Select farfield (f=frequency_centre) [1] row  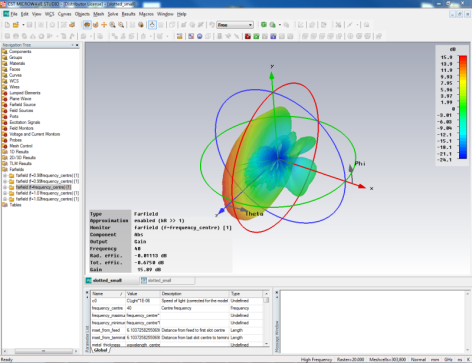coord(43,187)
